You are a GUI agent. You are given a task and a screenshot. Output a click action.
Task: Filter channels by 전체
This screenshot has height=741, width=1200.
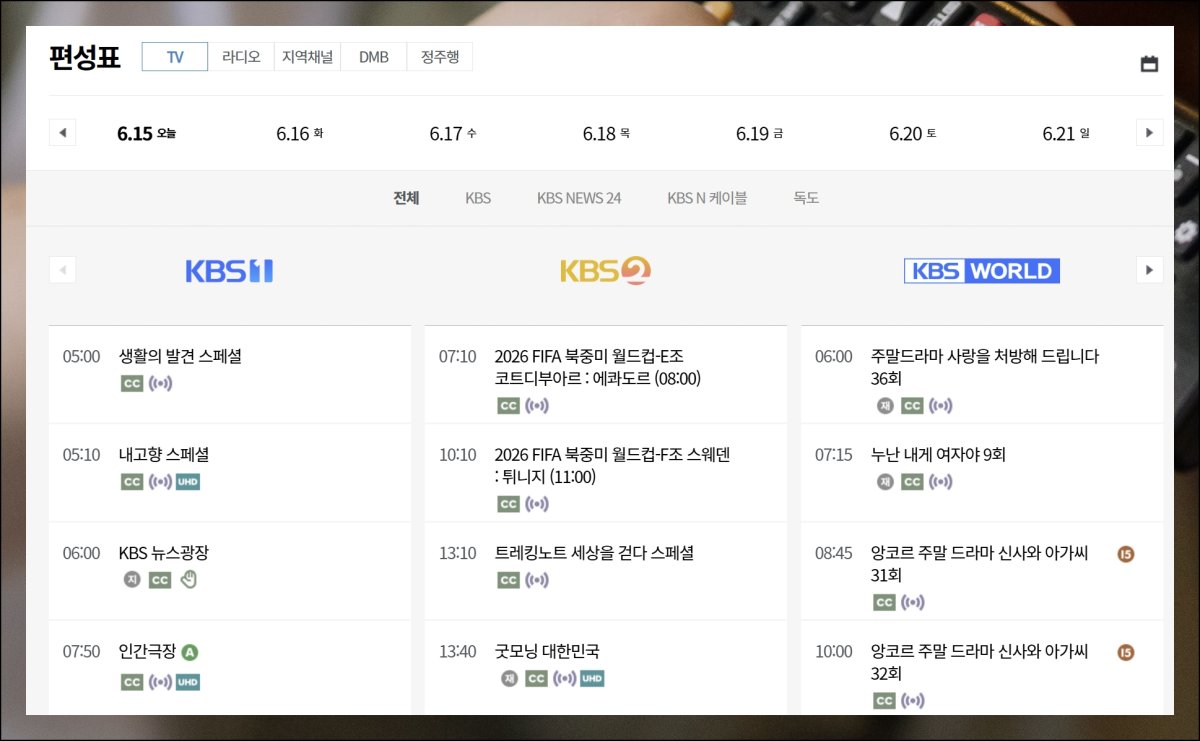point(406,198)
